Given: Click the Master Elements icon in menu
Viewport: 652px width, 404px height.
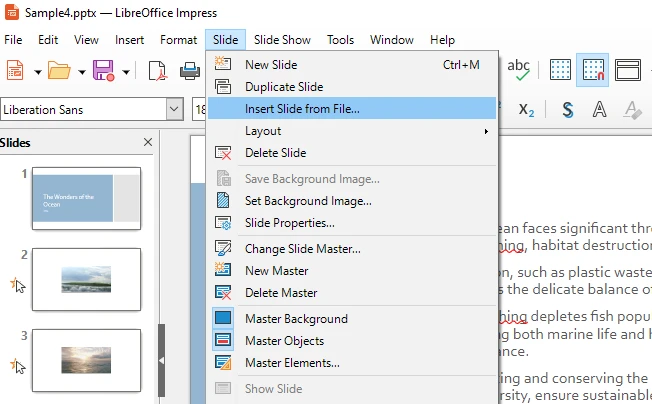Looking at the screenshot, I should [223, 362].
